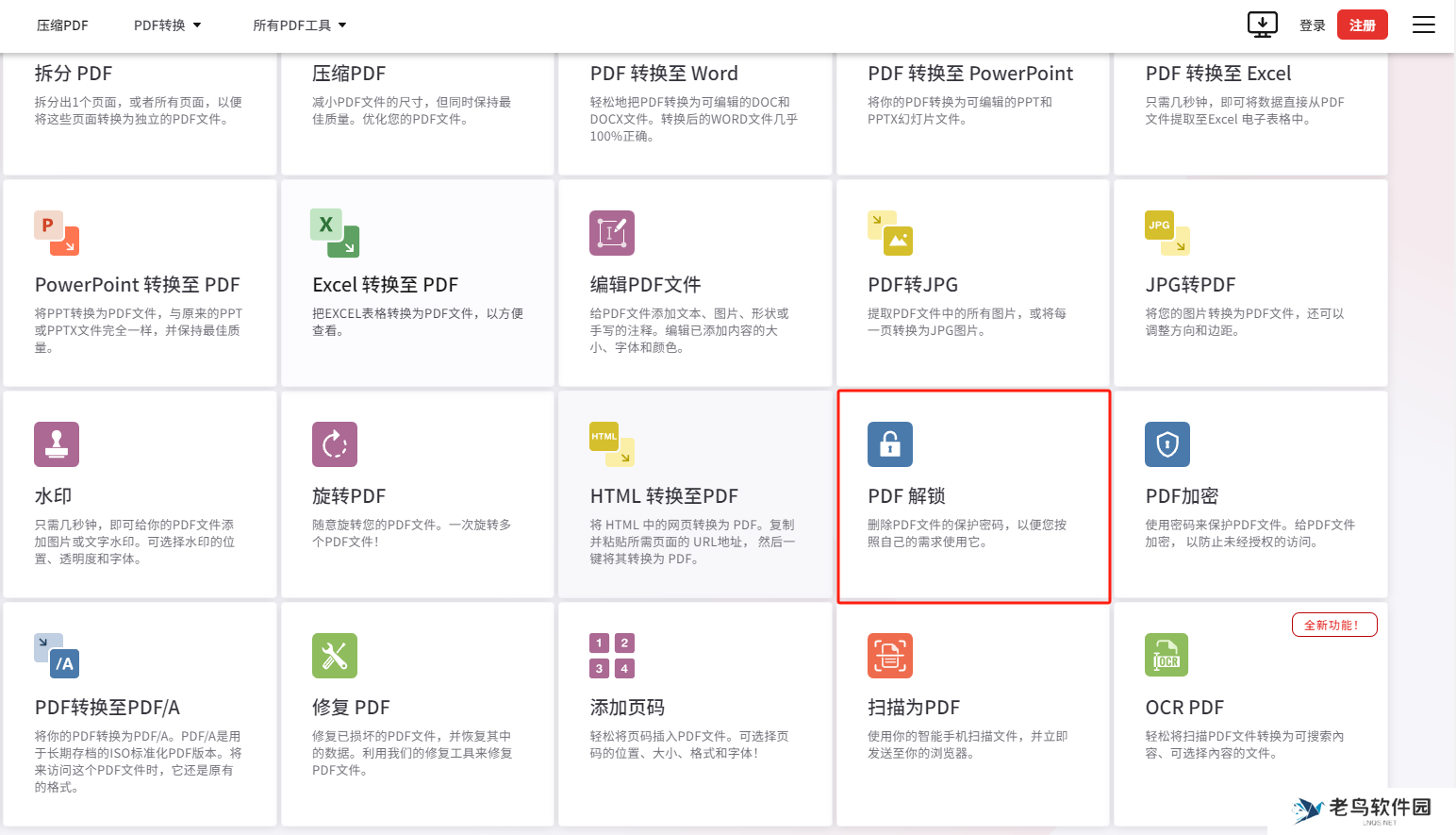The width and height of the screenshot is (1456, 835).
Task: Open the 压缩PDF card title
Action: [x=349, y=74]
